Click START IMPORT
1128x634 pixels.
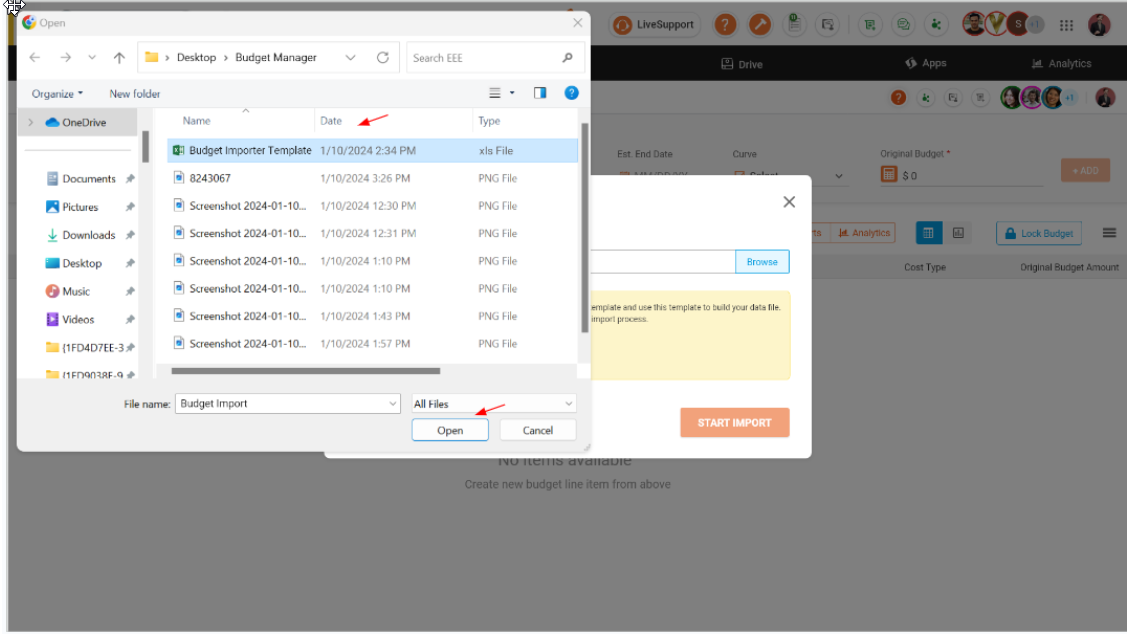pyautogui.click(x=734, y=423)
